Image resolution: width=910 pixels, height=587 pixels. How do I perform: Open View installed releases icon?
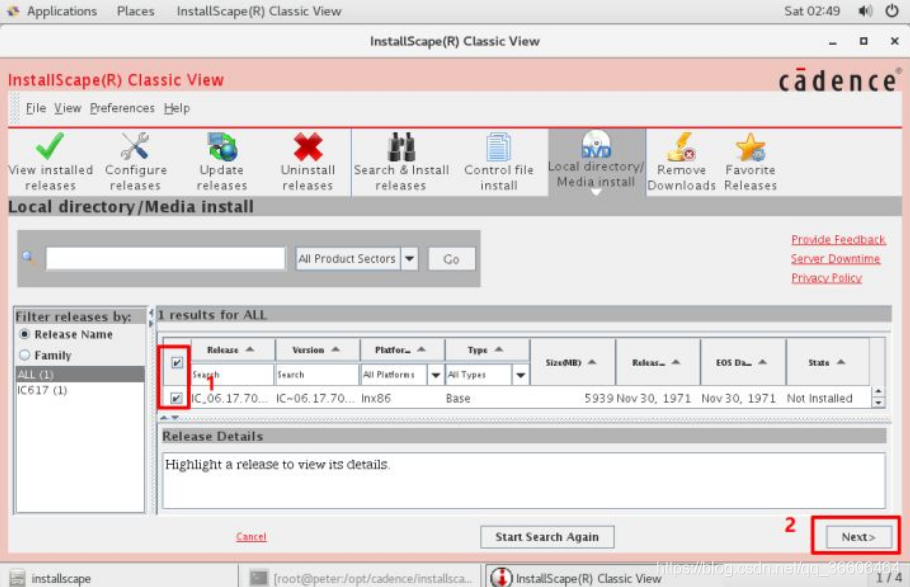point(50,149)
